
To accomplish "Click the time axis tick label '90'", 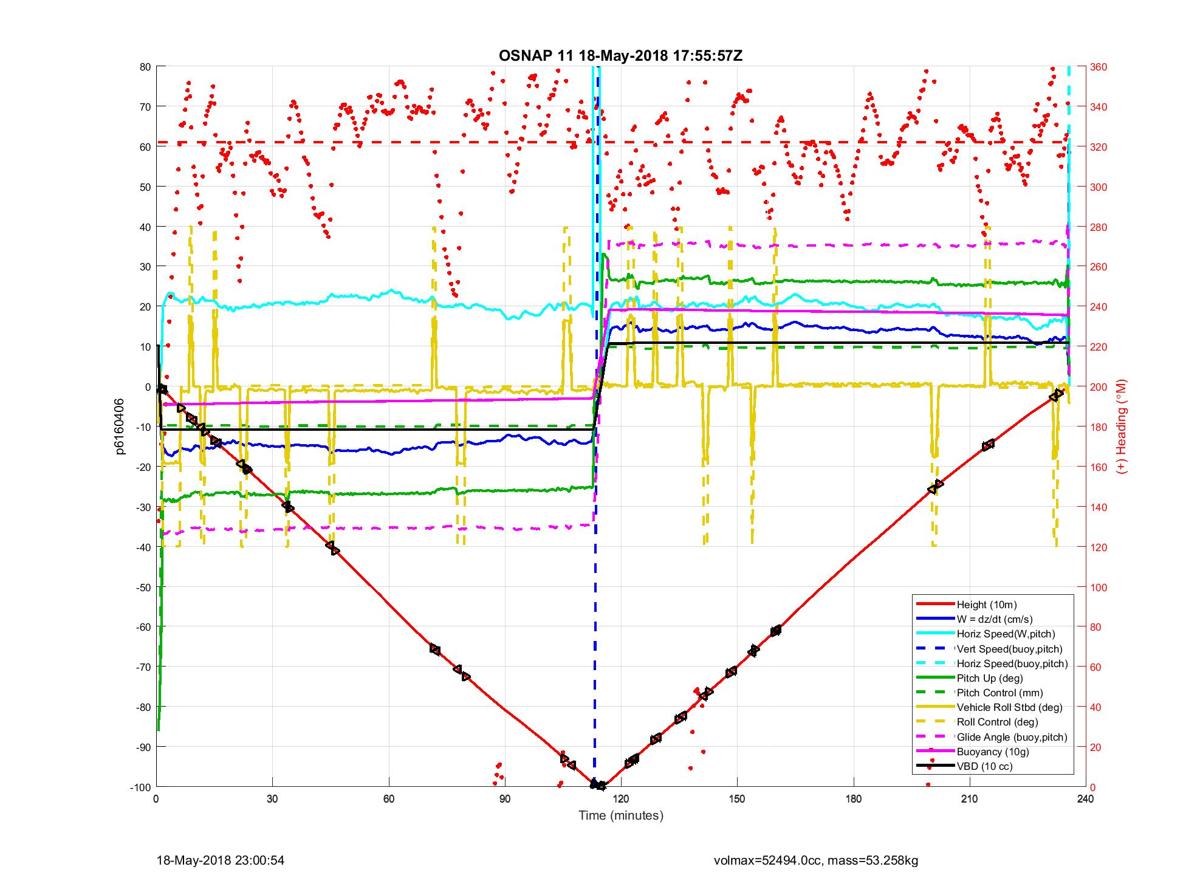I will pyautogui.click(x=505, y=800).
